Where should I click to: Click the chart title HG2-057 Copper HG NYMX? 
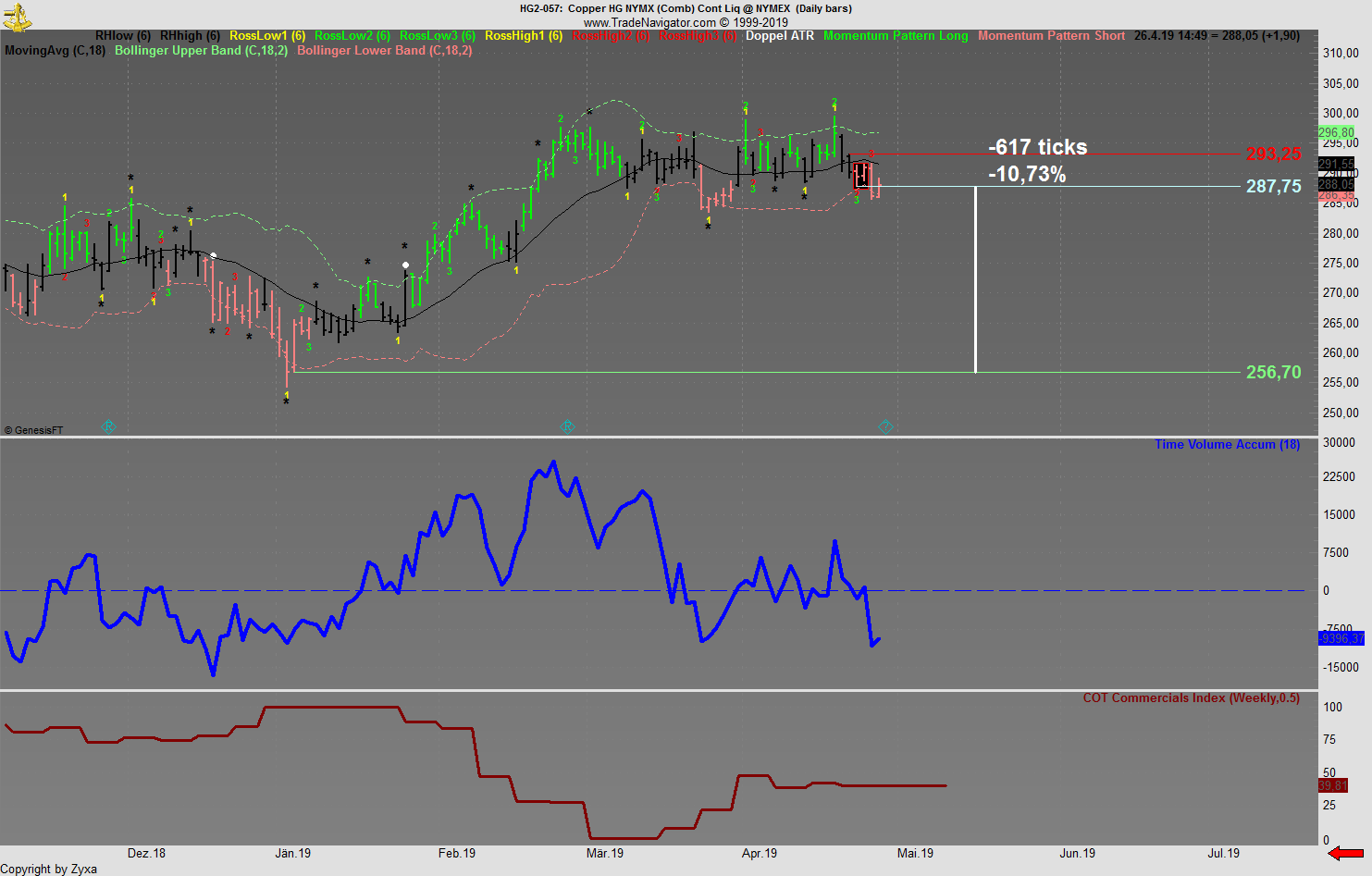pyautogui.click(x=686, y=8)
